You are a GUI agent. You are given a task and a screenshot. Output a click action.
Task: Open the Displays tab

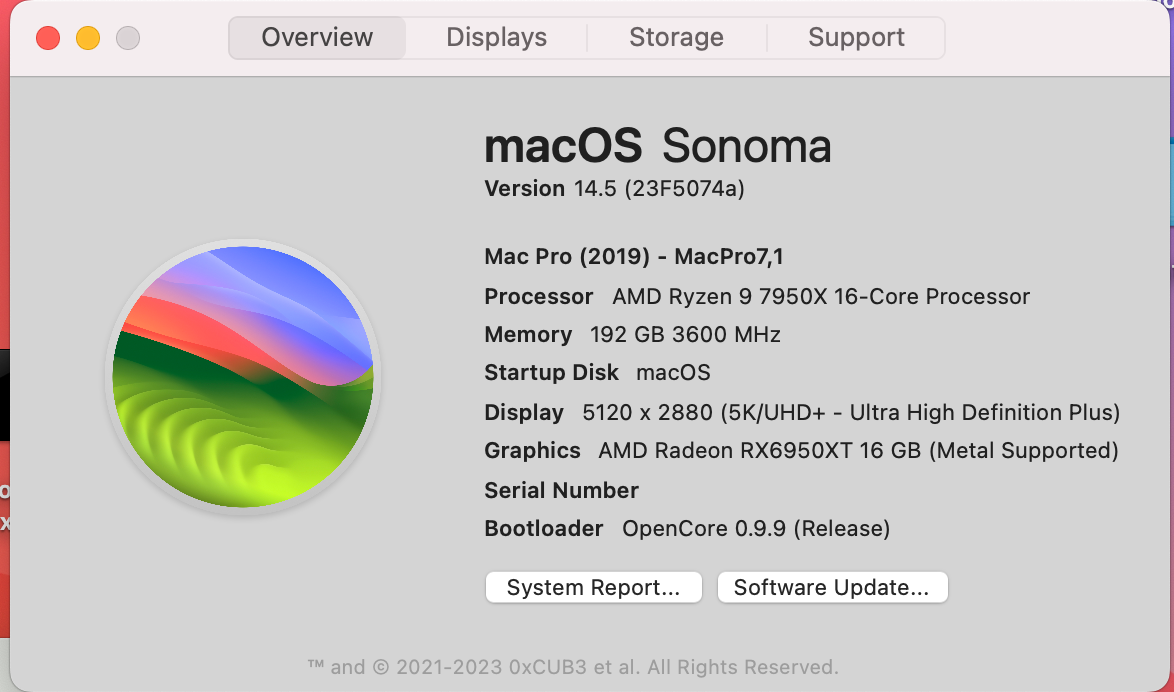[496, 38]
